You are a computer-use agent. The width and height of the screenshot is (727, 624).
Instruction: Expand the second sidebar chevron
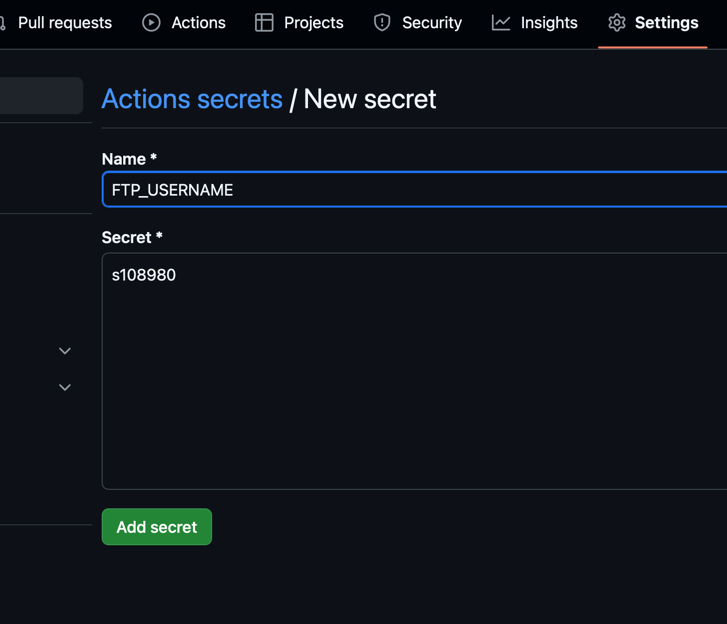pyautogui.click(x=65, y=387)
